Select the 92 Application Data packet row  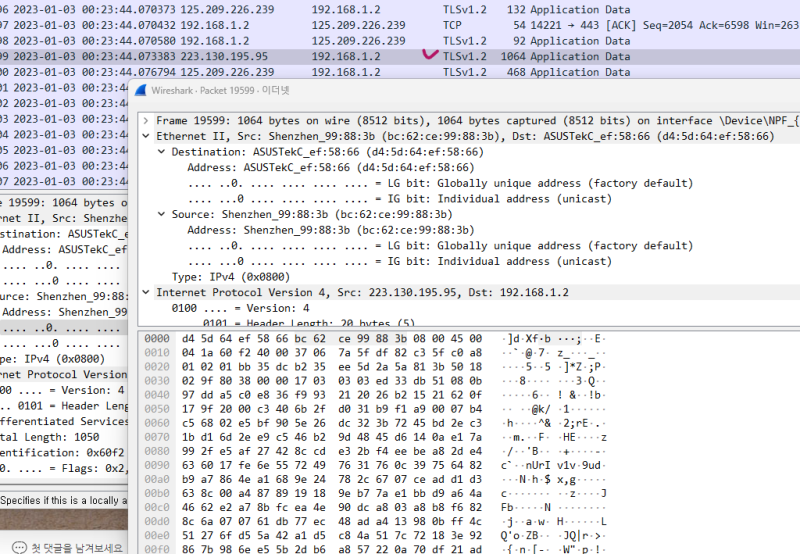pyautogui.click(x=400, y=41)
